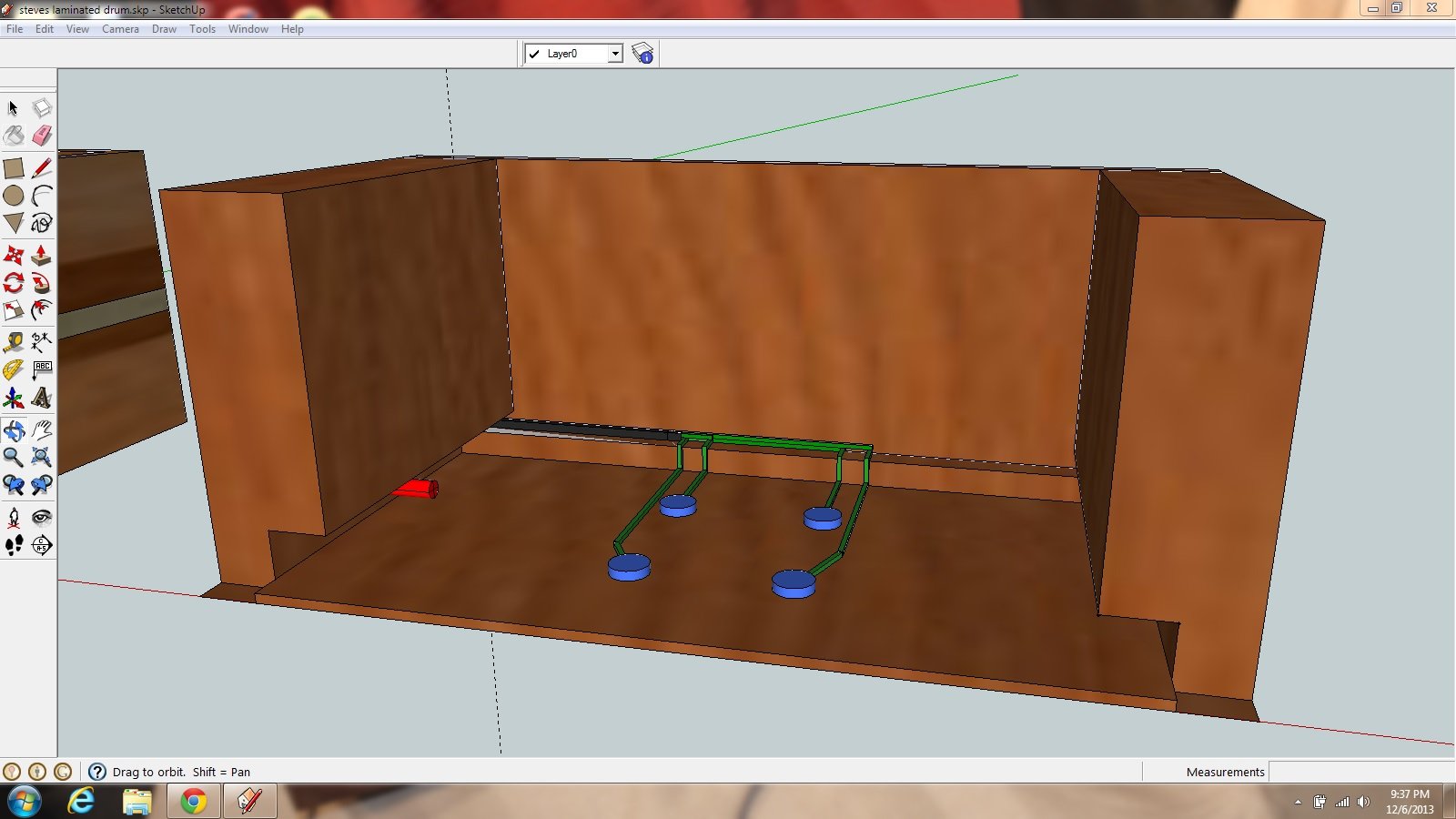Image resolution: width=1456 pixels, height=819 pixels.
Task: Open the Window menu
Action: tap(248, 29)
